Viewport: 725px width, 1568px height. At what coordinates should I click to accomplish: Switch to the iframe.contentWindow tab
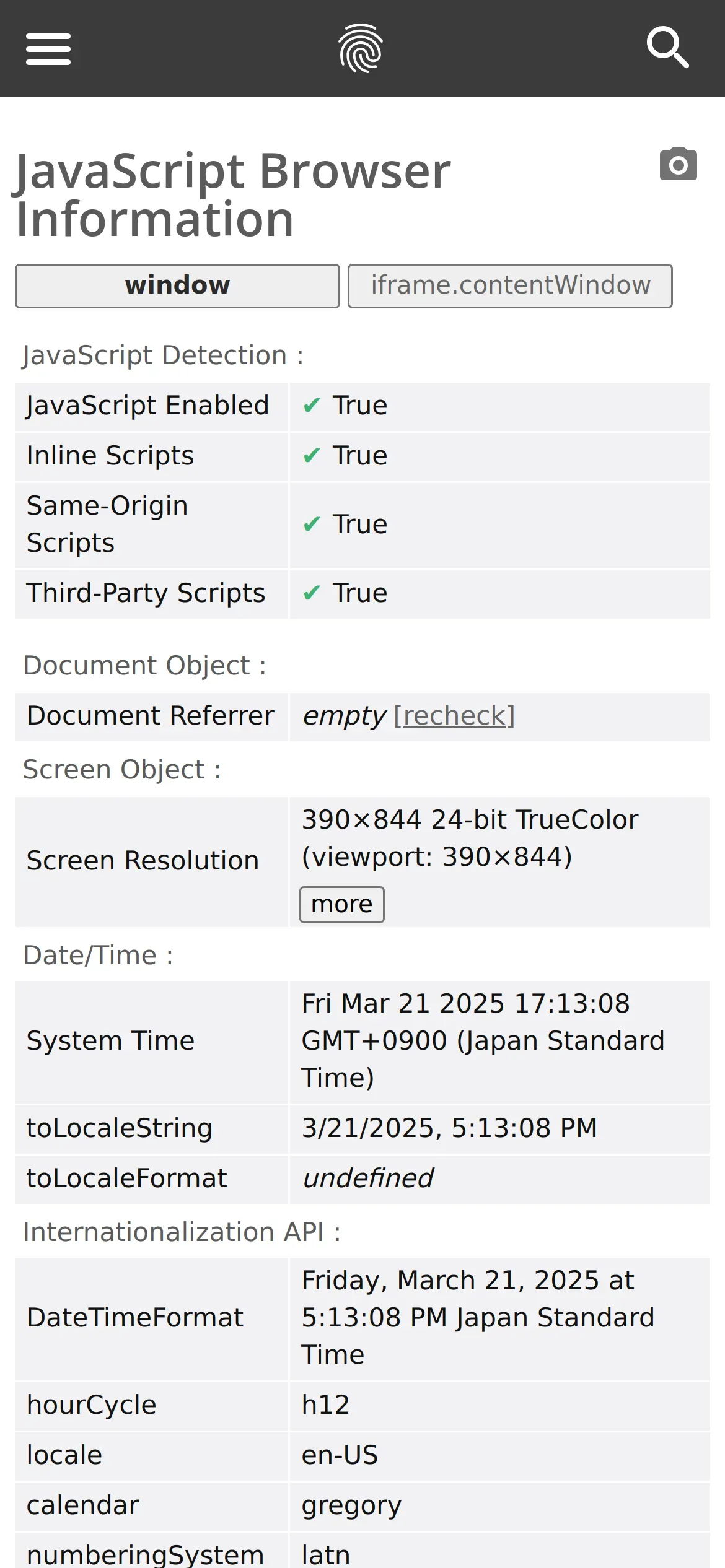click(x=510, y=285)
